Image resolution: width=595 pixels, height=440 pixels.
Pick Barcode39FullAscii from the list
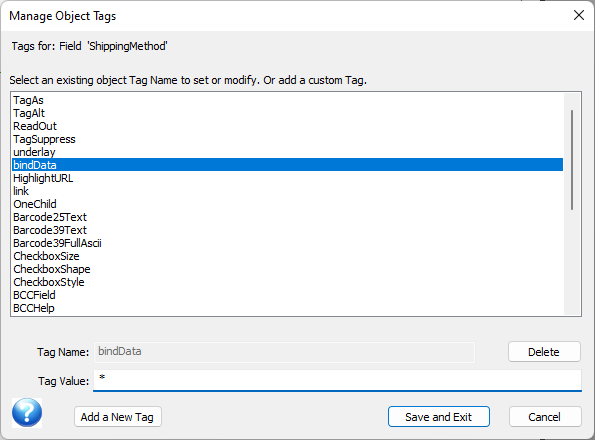click(x=287, y=243)
